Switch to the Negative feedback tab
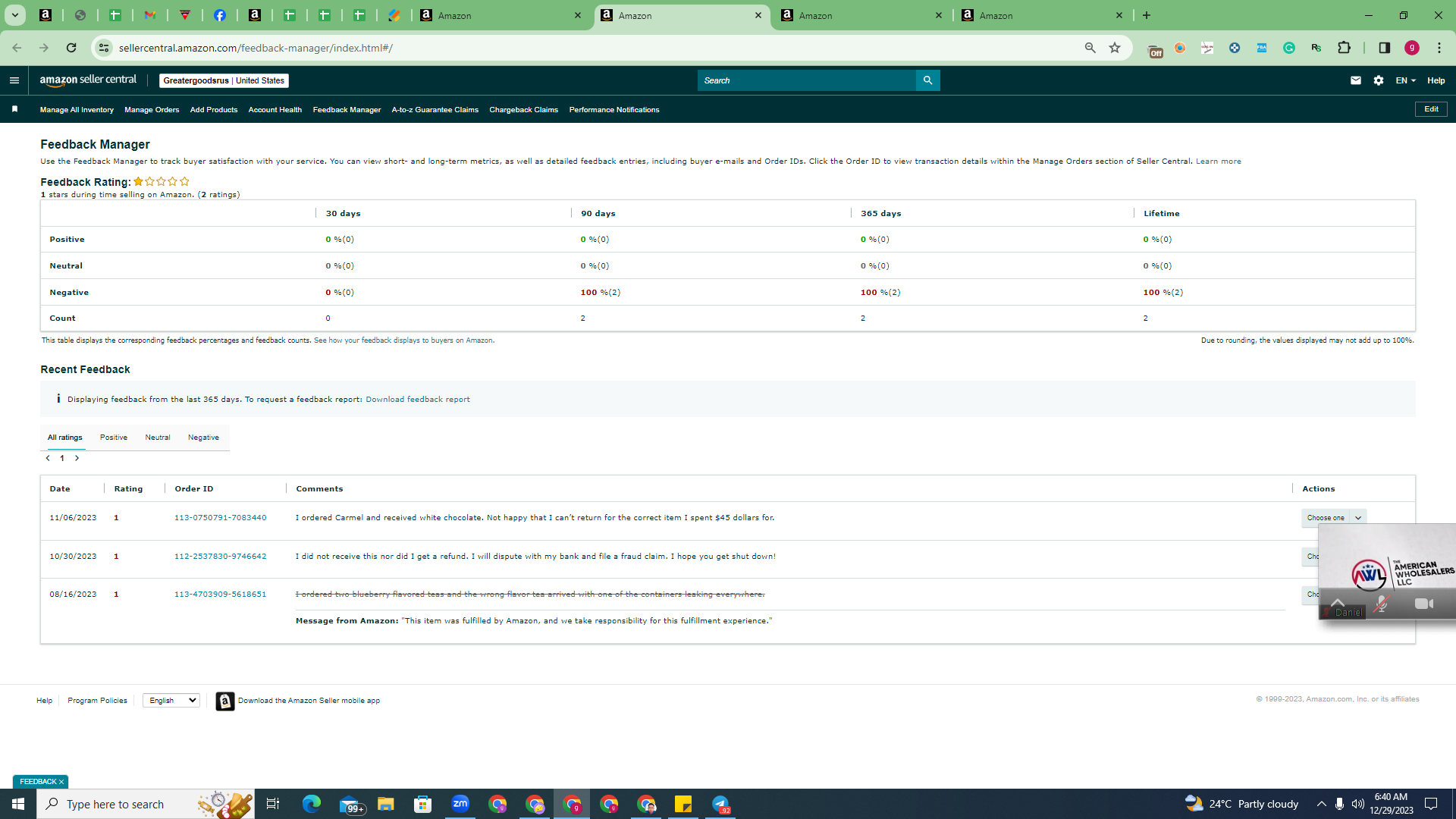The height and width of the screenshot is (819, 1456). point(203,438)
